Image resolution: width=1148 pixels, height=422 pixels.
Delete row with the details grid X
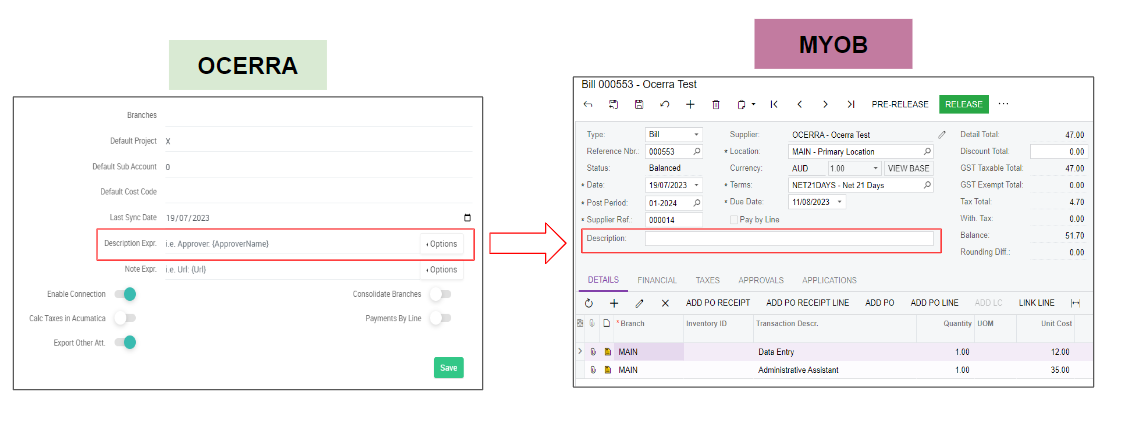pos(665,303)
